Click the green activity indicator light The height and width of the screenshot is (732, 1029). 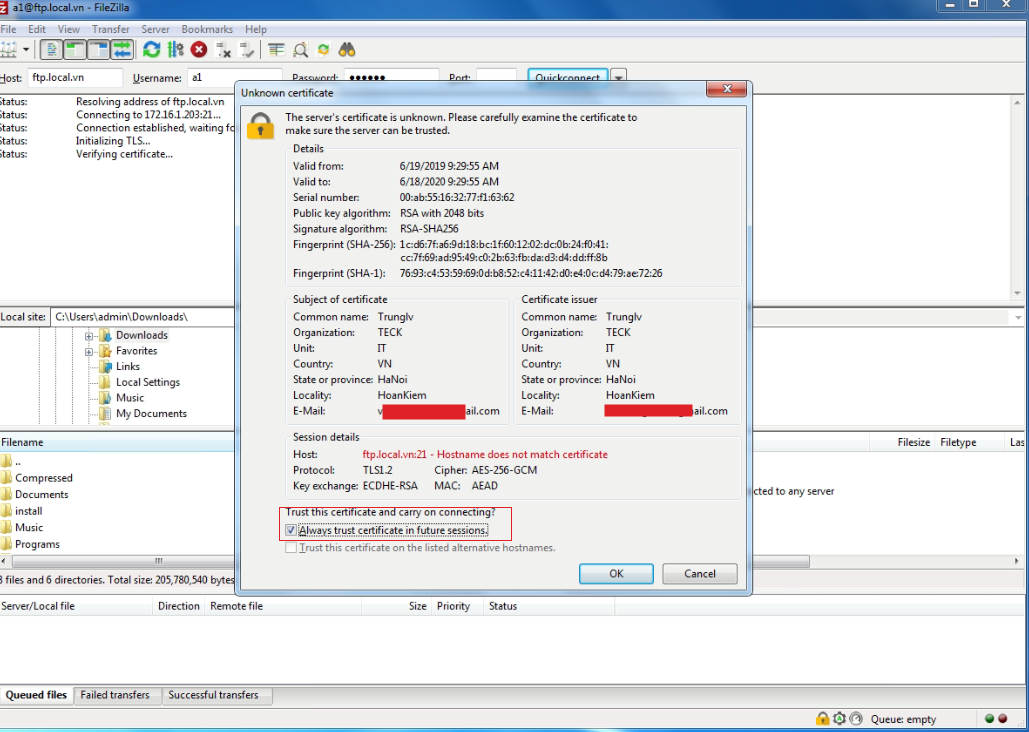pyautogui.click(x=990, y=719)
